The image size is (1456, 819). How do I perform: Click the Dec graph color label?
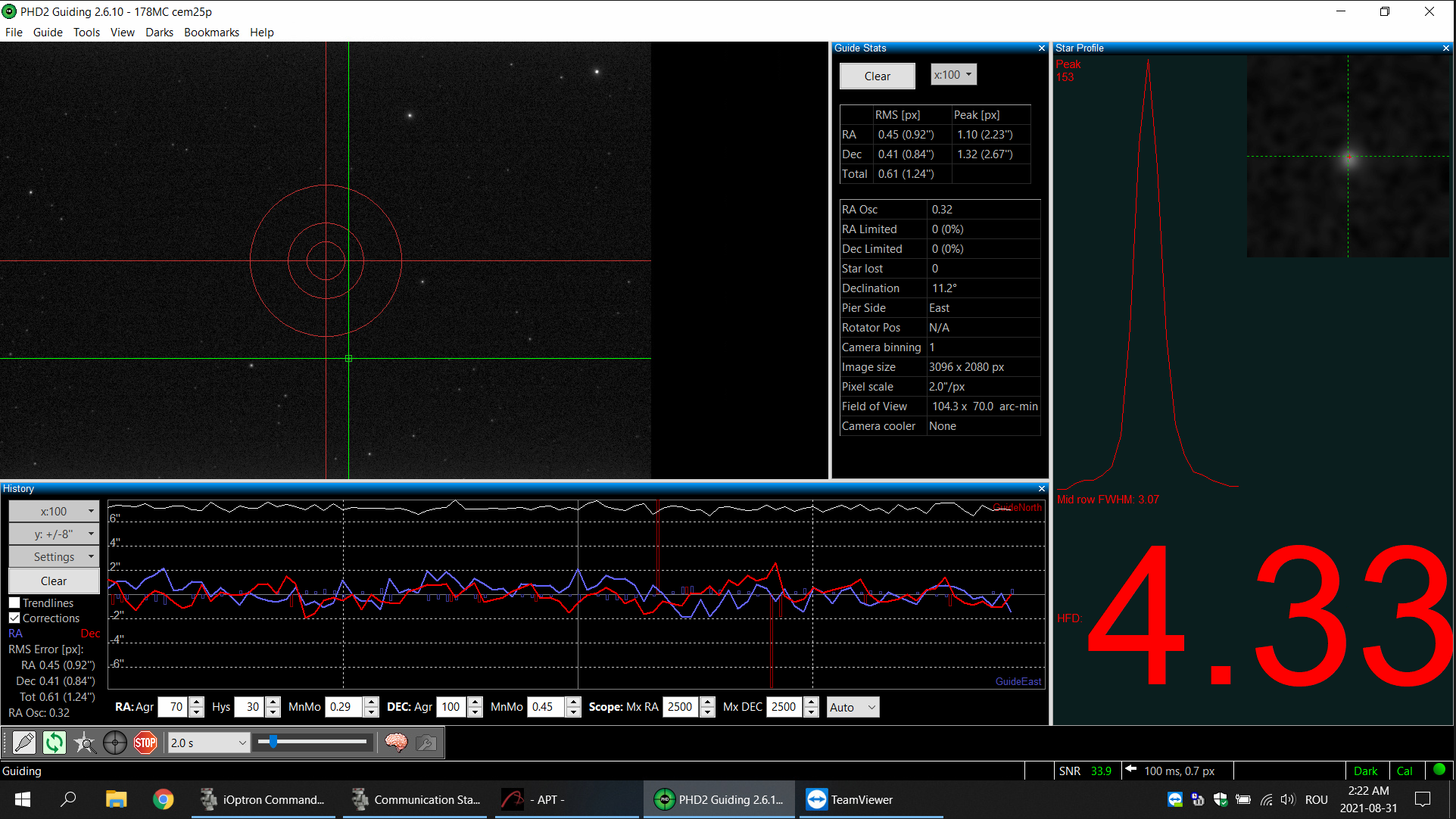(x=90, y=634)
